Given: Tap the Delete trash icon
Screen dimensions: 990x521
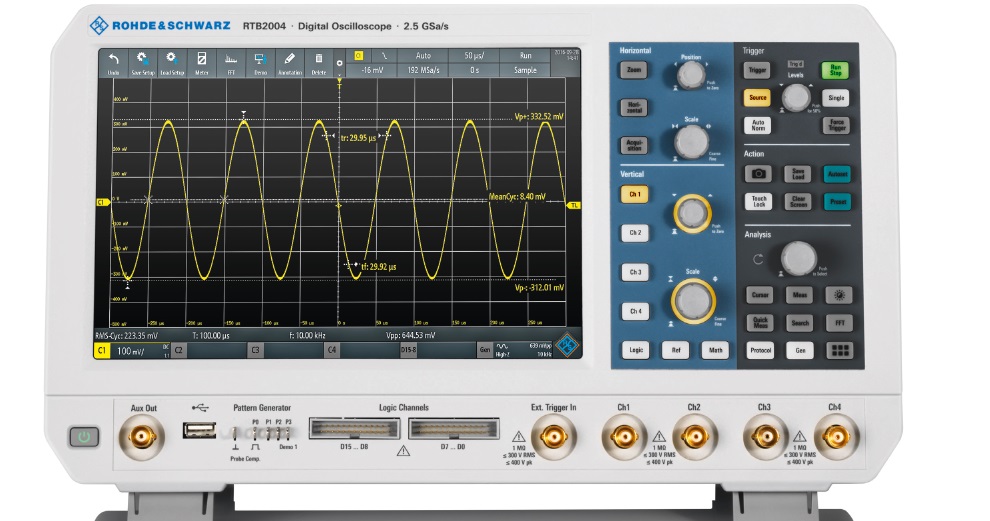Looking at the screenshot, I should click(x=319, y=64).
